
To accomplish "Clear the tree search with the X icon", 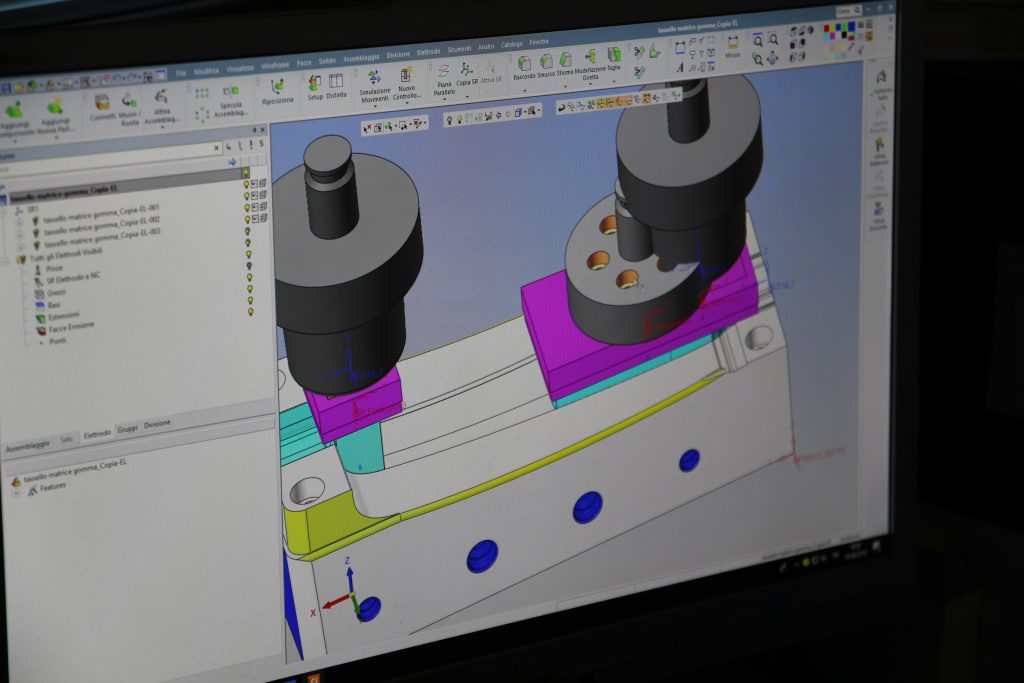I will point(216,149).
